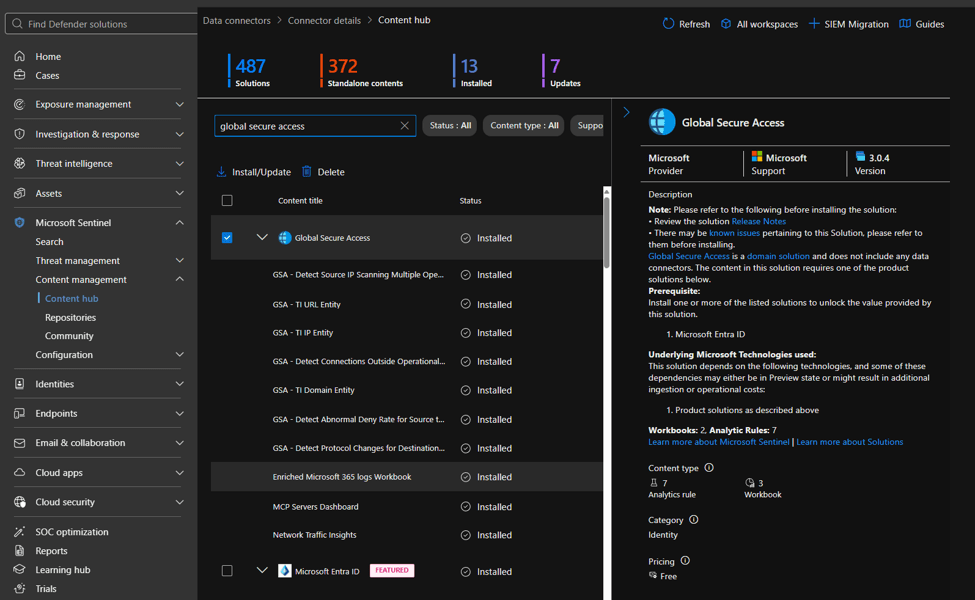Click Trials icon in sidebar

point(20,588)
